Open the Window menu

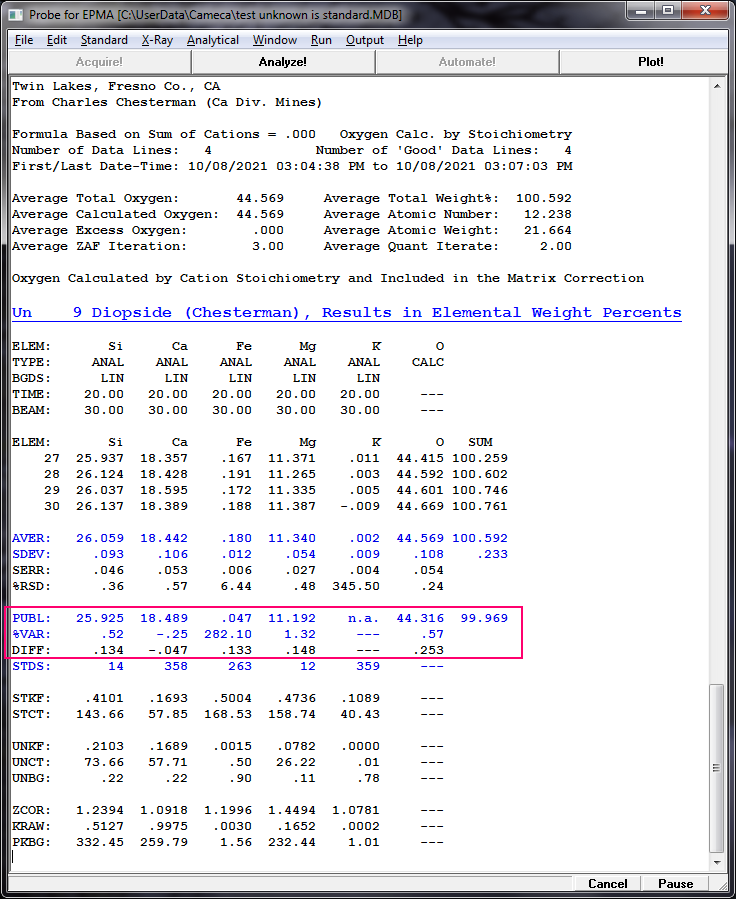coord(275,40)
